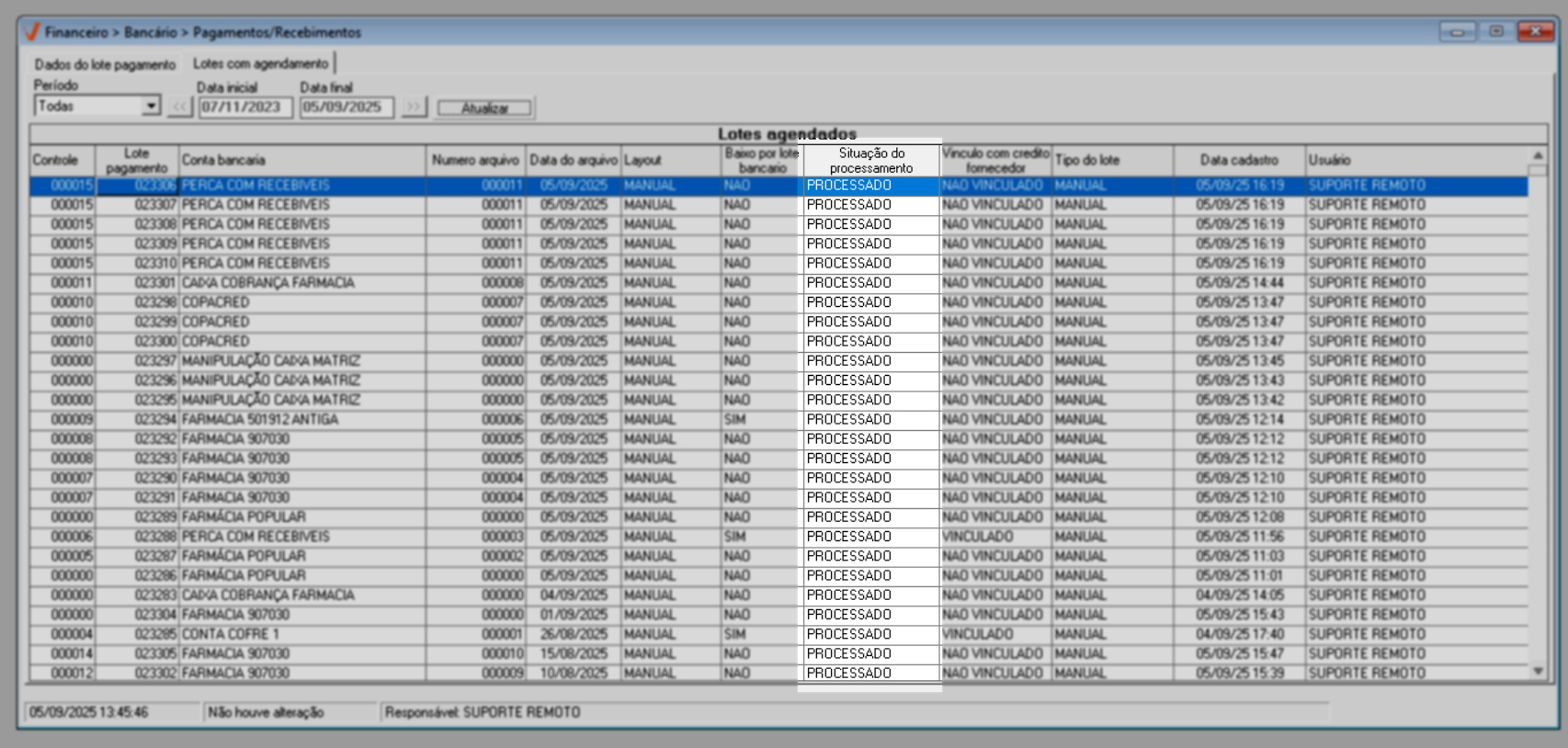The width and height of the screenshot is (1568, 748).
Task: Click the 26/08/2025 file date cell
Action: tap(574, 634)
